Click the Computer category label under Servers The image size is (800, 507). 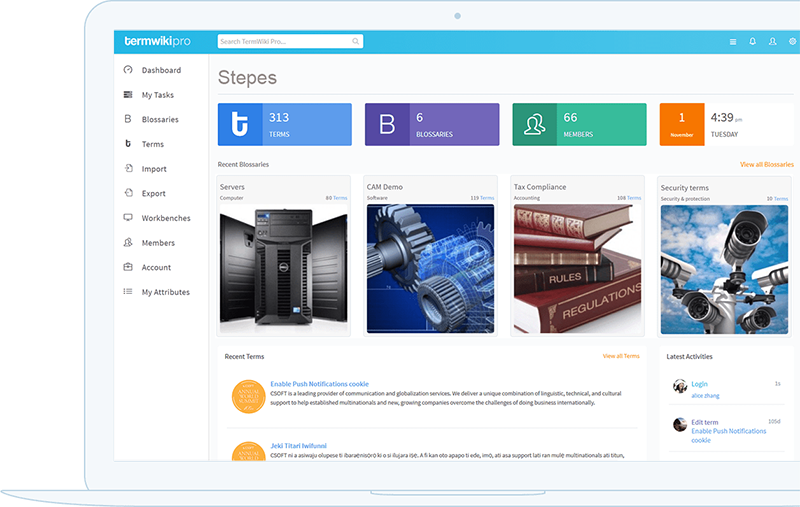tap(232, 198)
